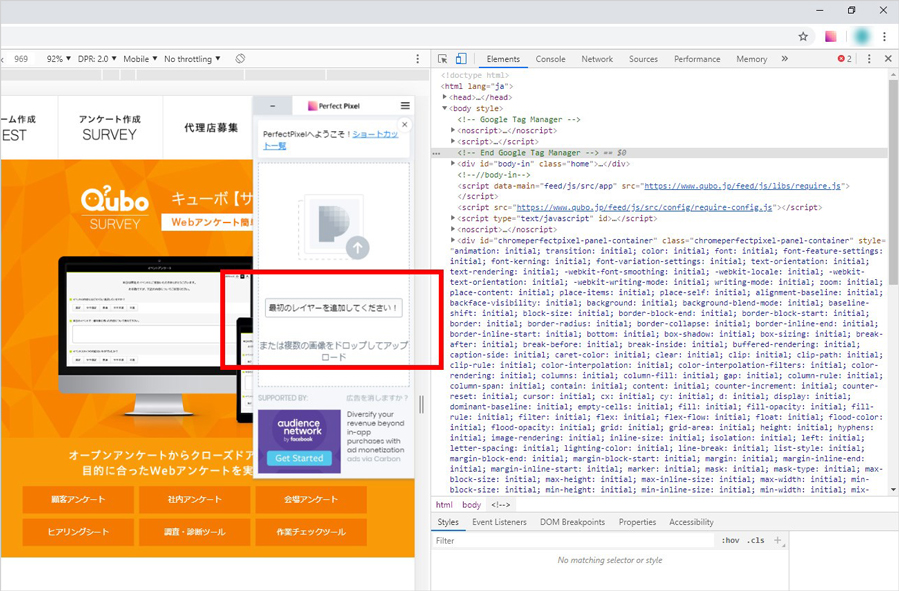899x591 pixels.
Task: Activate the inspect element picker tool
Action: (443, 58)
